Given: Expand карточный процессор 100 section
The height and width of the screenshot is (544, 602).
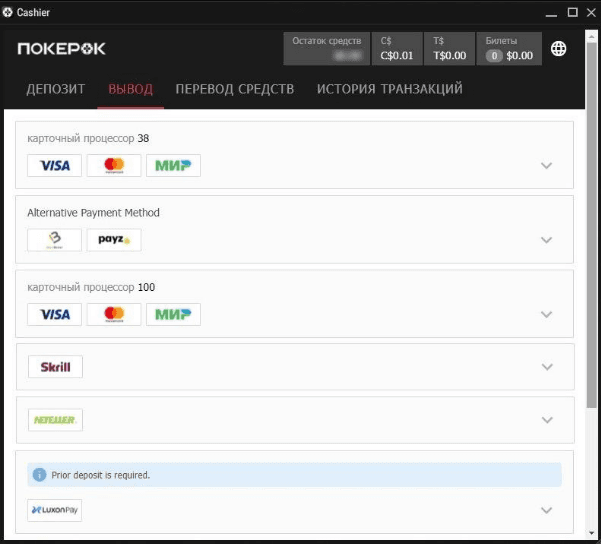Looking at the screenshot, I should tap(546, 314).
